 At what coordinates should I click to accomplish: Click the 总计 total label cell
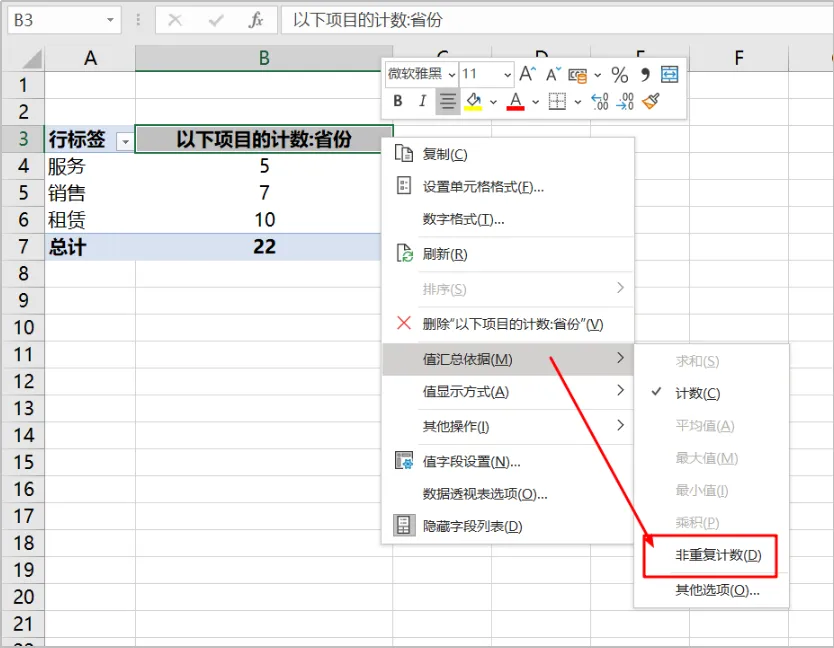click(90, 247)
